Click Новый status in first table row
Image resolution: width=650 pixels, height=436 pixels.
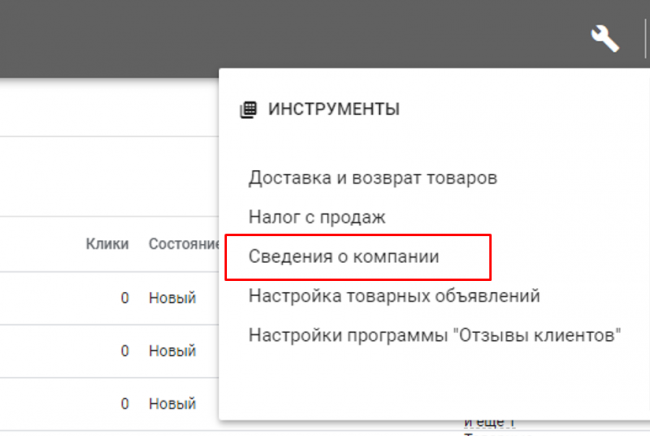[x=172, y=298]
